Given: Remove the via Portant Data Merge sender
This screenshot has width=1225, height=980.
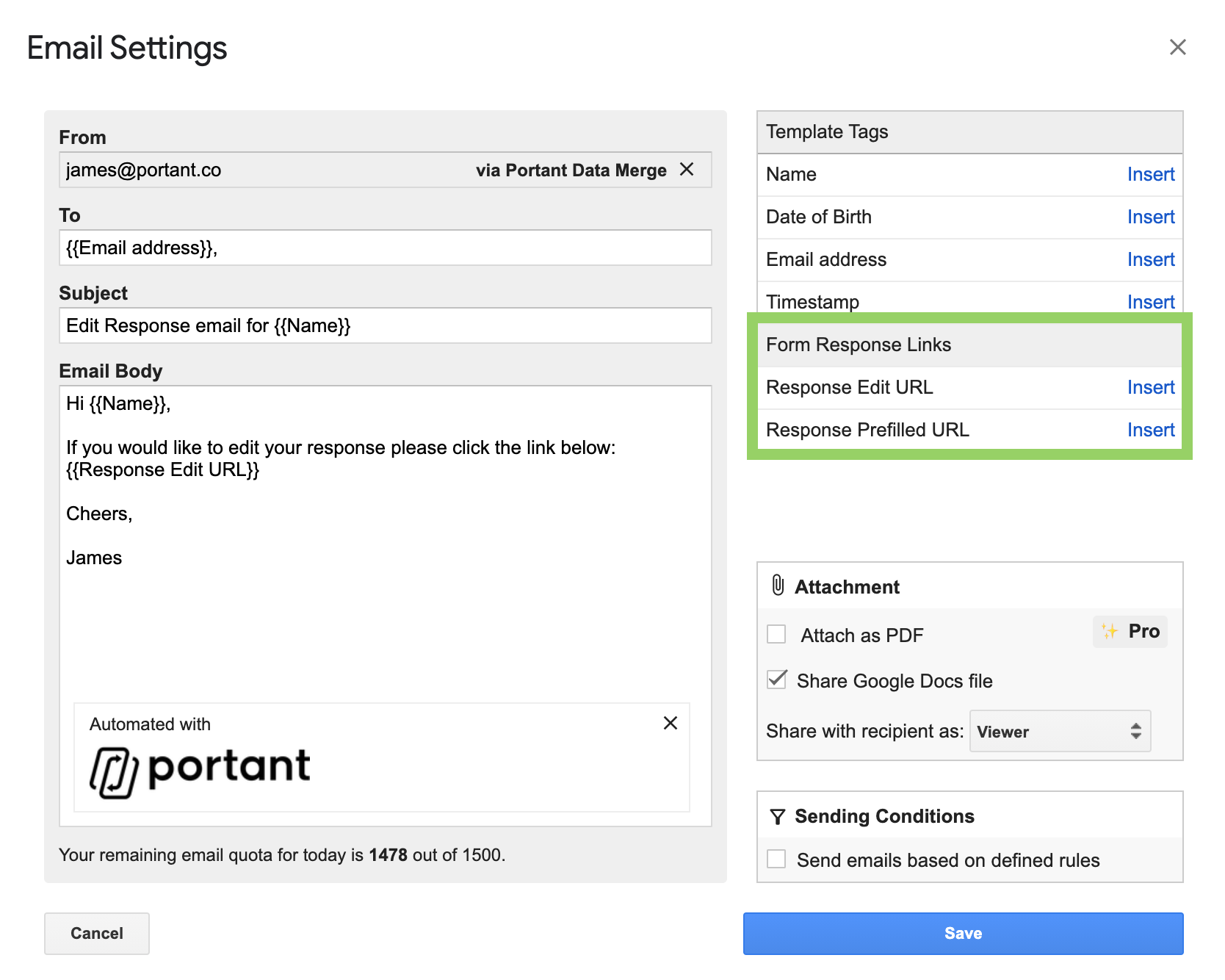Looking at the screenshot, I should click(687, 170).
